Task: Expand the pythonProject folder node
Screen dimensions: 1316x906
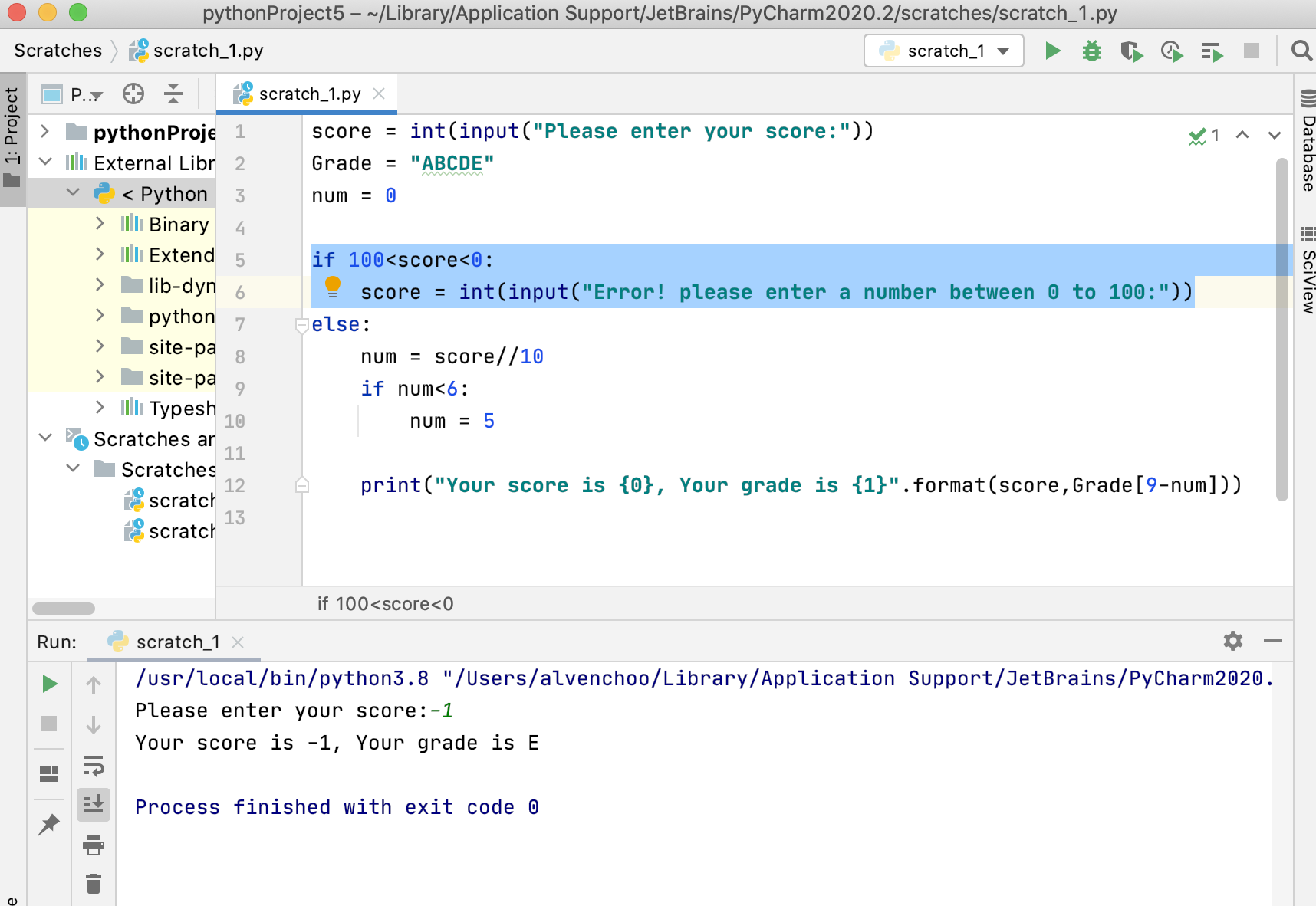Action: tap(45, 132)
